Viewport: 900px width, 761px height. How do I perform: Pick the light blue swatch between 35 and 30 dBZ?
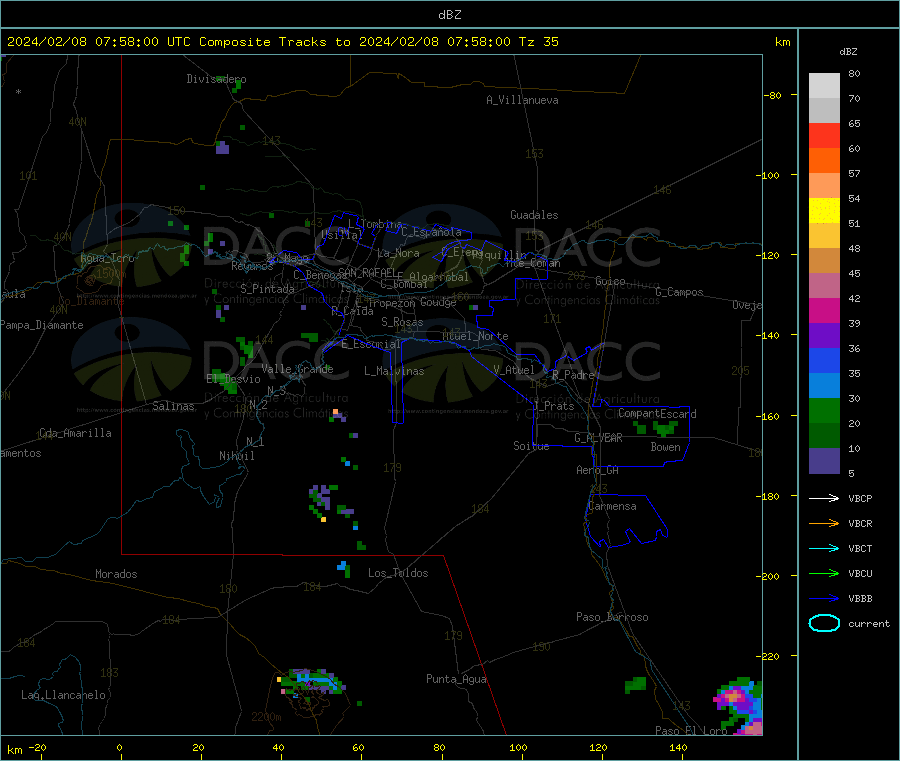(824, 386)
